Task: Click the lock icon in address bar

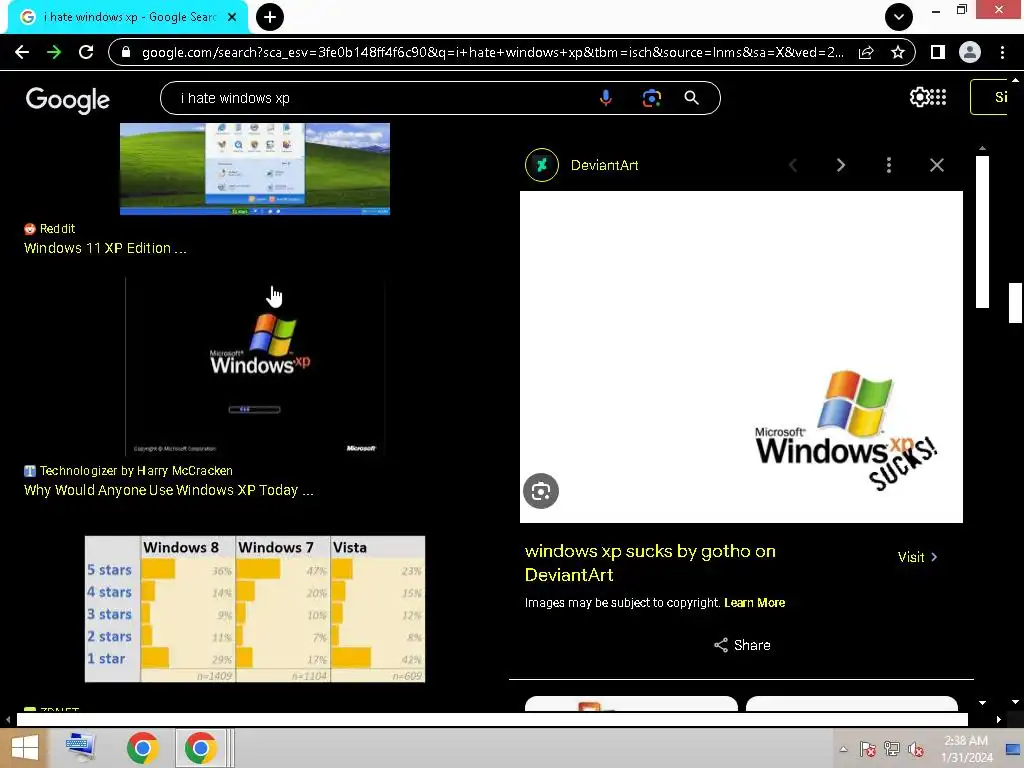Action: (126, 52)
